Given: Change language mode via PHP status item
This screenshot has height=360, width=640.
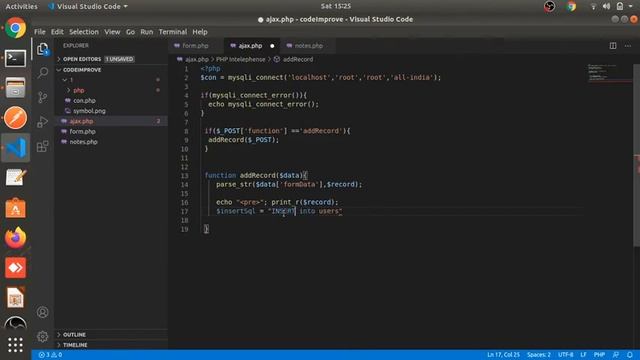Looking at the screenshot, I should [599, 355].
